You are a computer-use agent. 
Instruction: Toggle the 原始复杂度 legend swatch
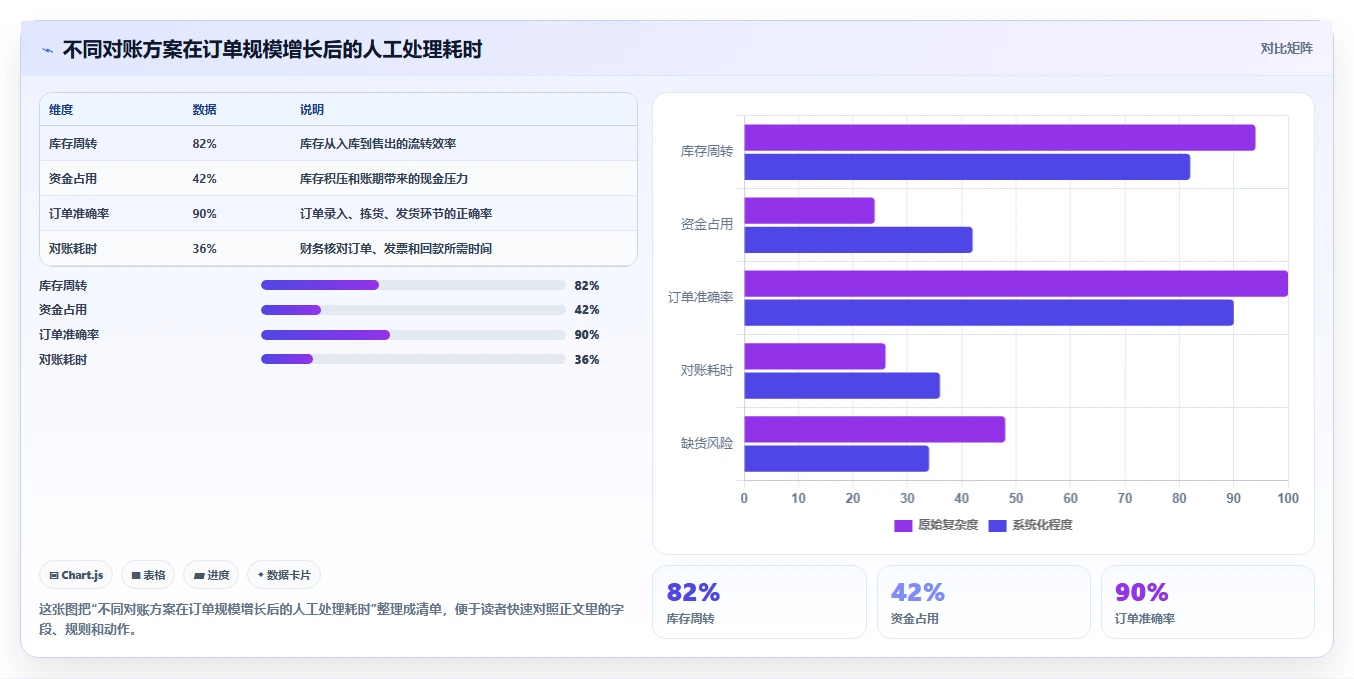(x=903, y=525)
